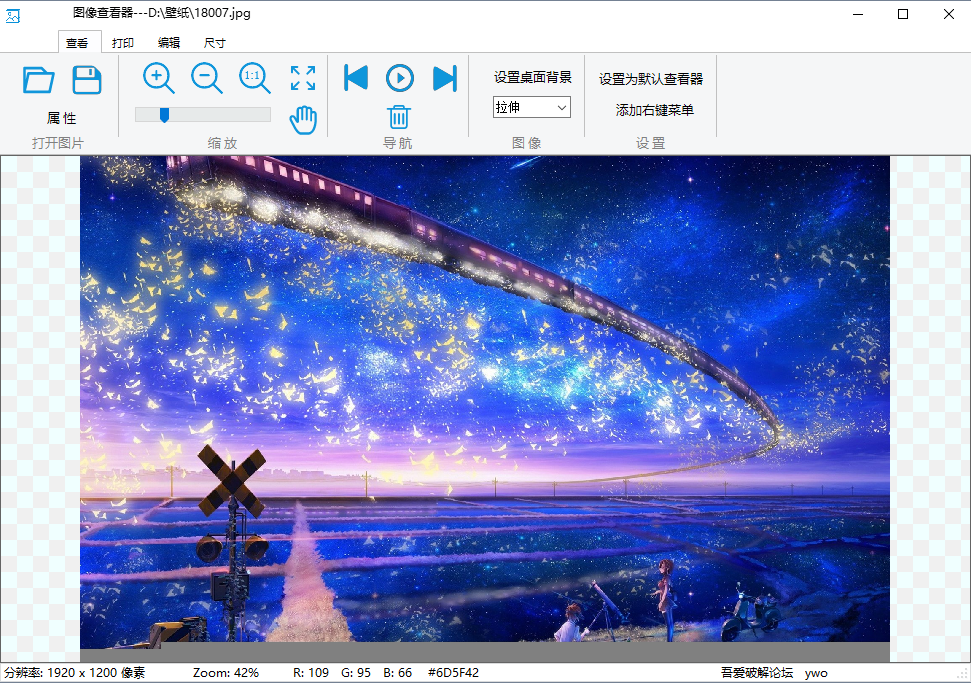
Task: Go to the previous image
Action: tap(355, 78)
